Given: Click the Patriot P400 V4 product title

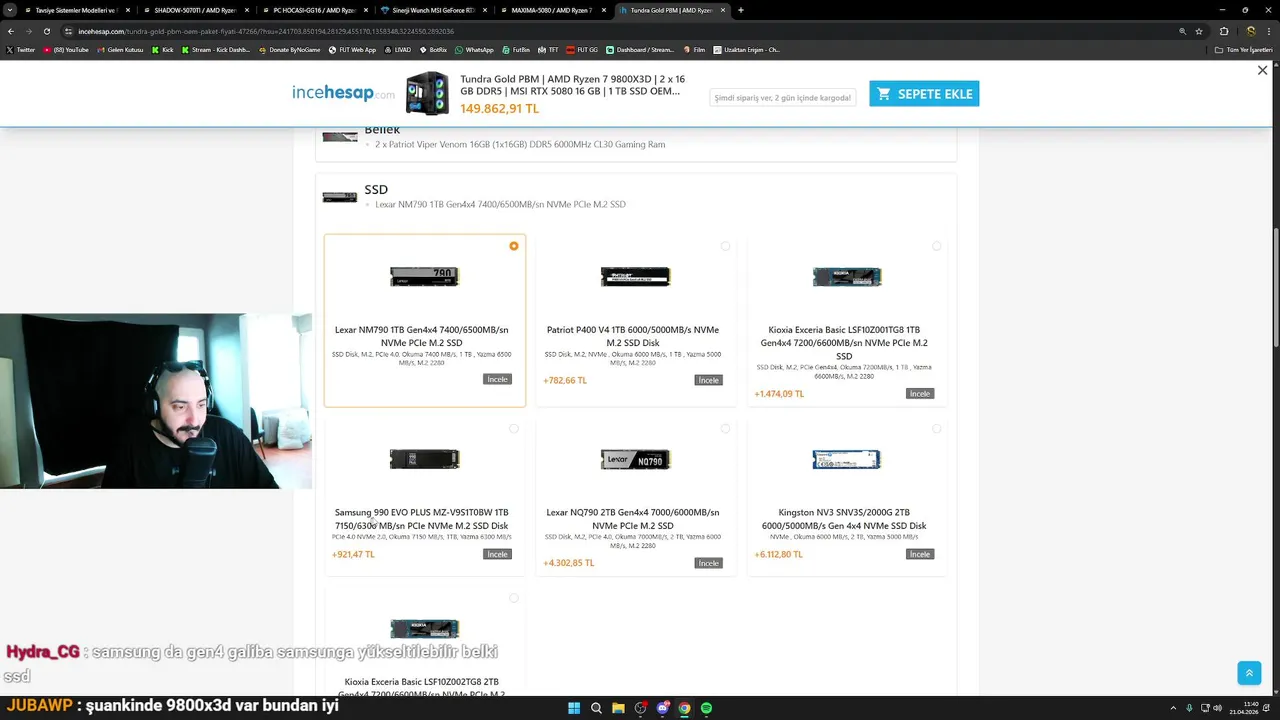Looking at the screenshot, I should click(633, 336).
